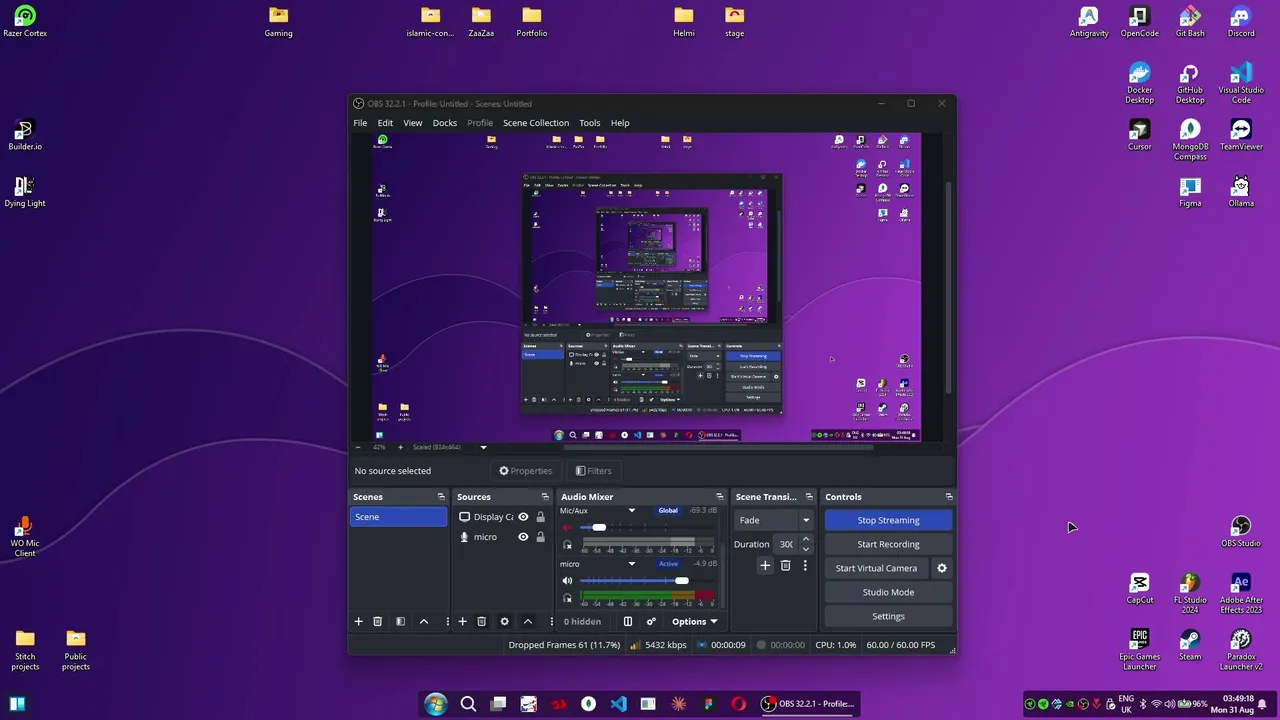Image resolution: width=1280 pixels, height=720 pixels.
Task: Click Start Virtual Camera
Action: (x=876, y=568)
